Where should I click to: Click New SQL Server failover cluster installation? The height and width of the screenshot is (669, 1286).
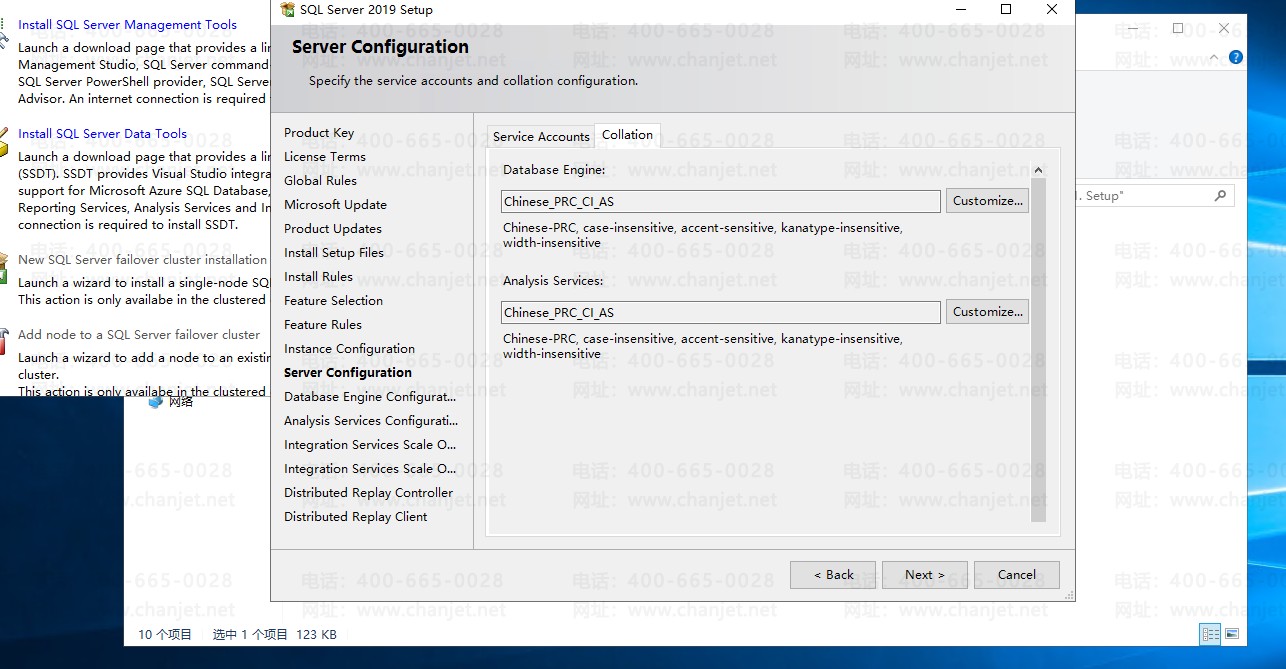point(143,260)
